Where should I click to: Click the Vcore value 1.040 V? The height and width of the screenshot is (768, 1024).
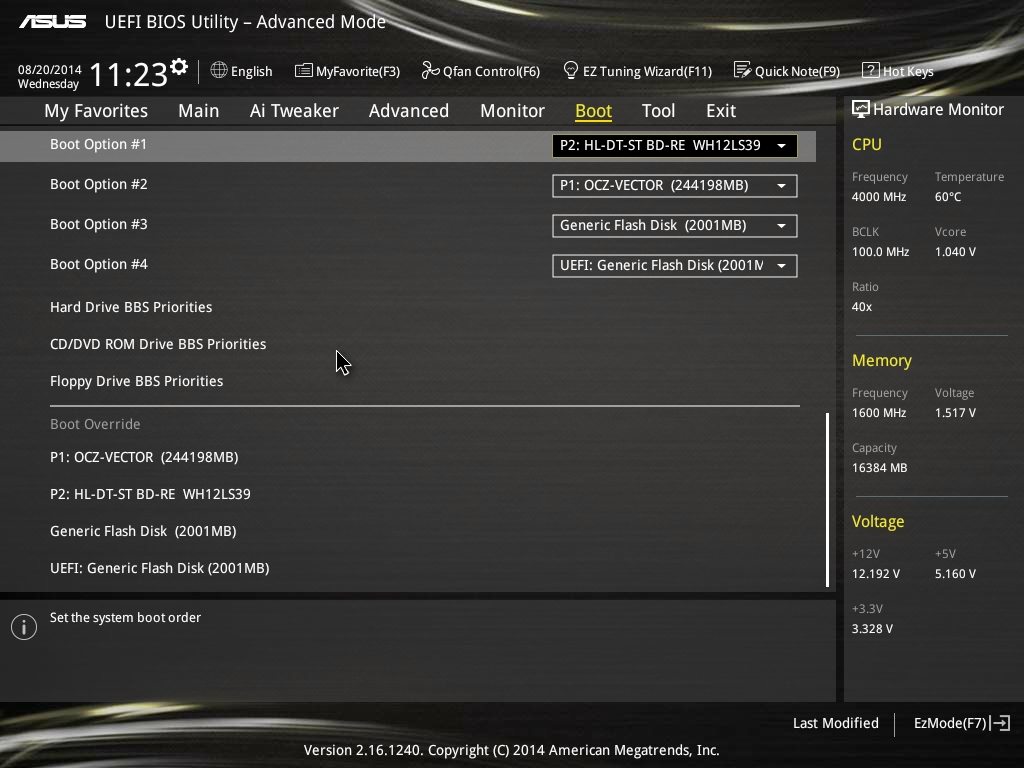click(x=955, y=251)
